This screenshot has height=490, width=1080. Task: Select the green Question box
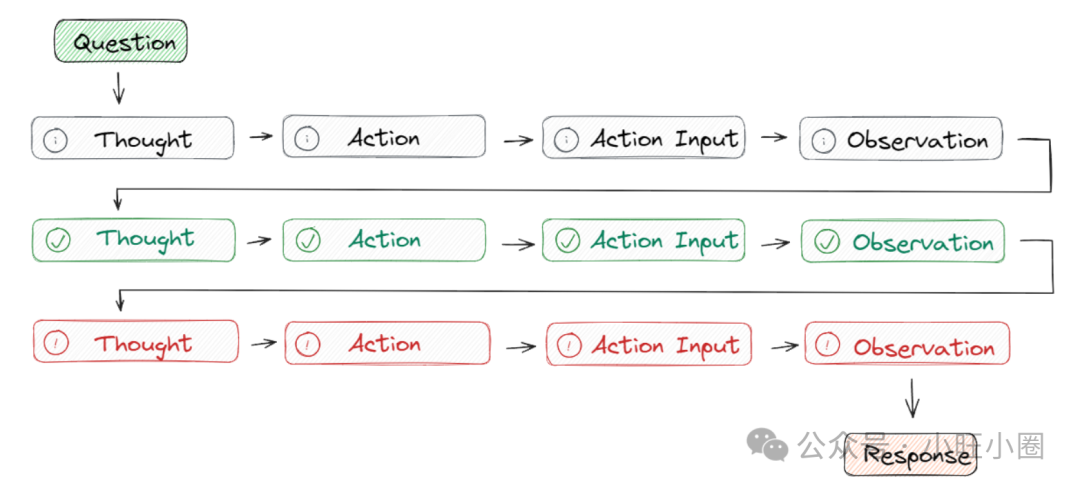(120, 43)
